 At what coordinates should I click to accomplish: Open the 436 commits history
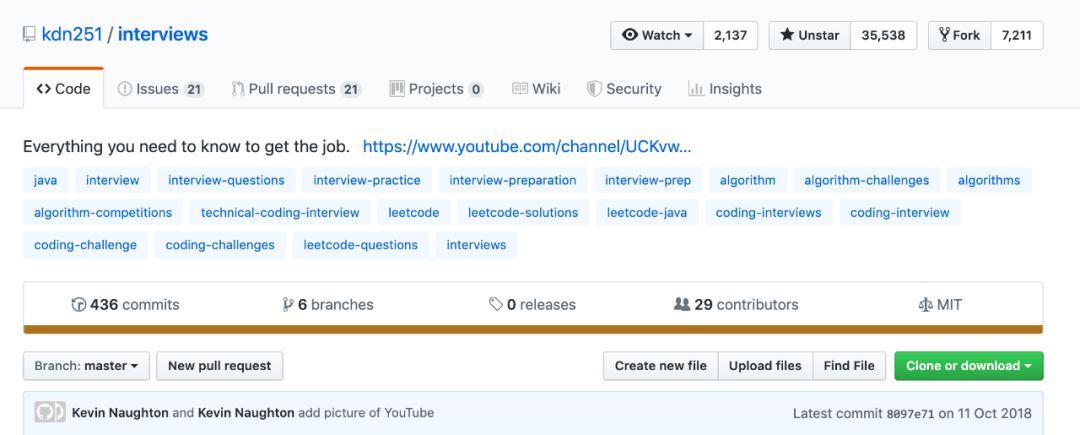[125, 304]
